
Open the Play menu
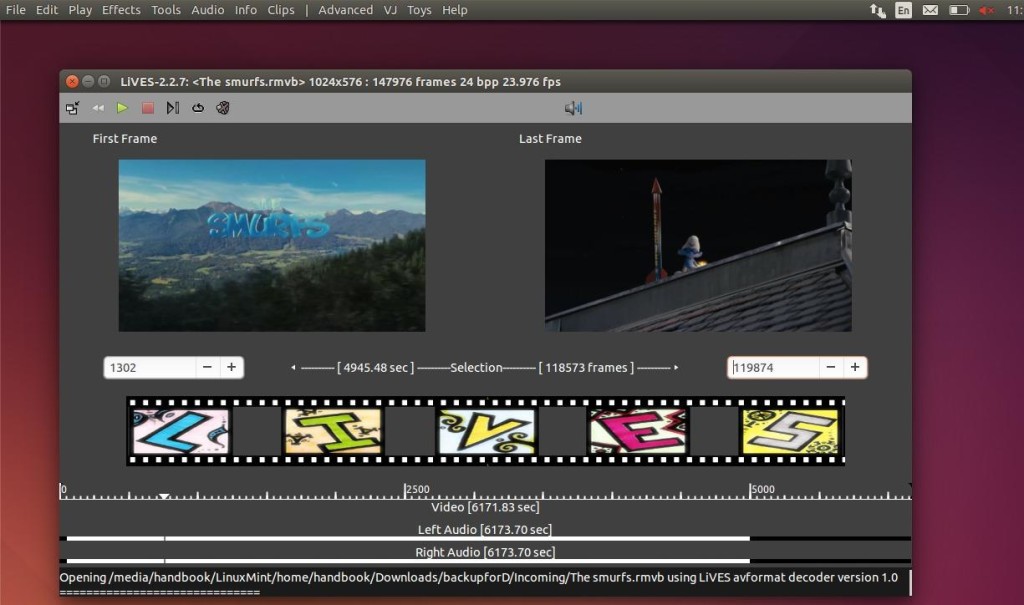coord(80,10)
